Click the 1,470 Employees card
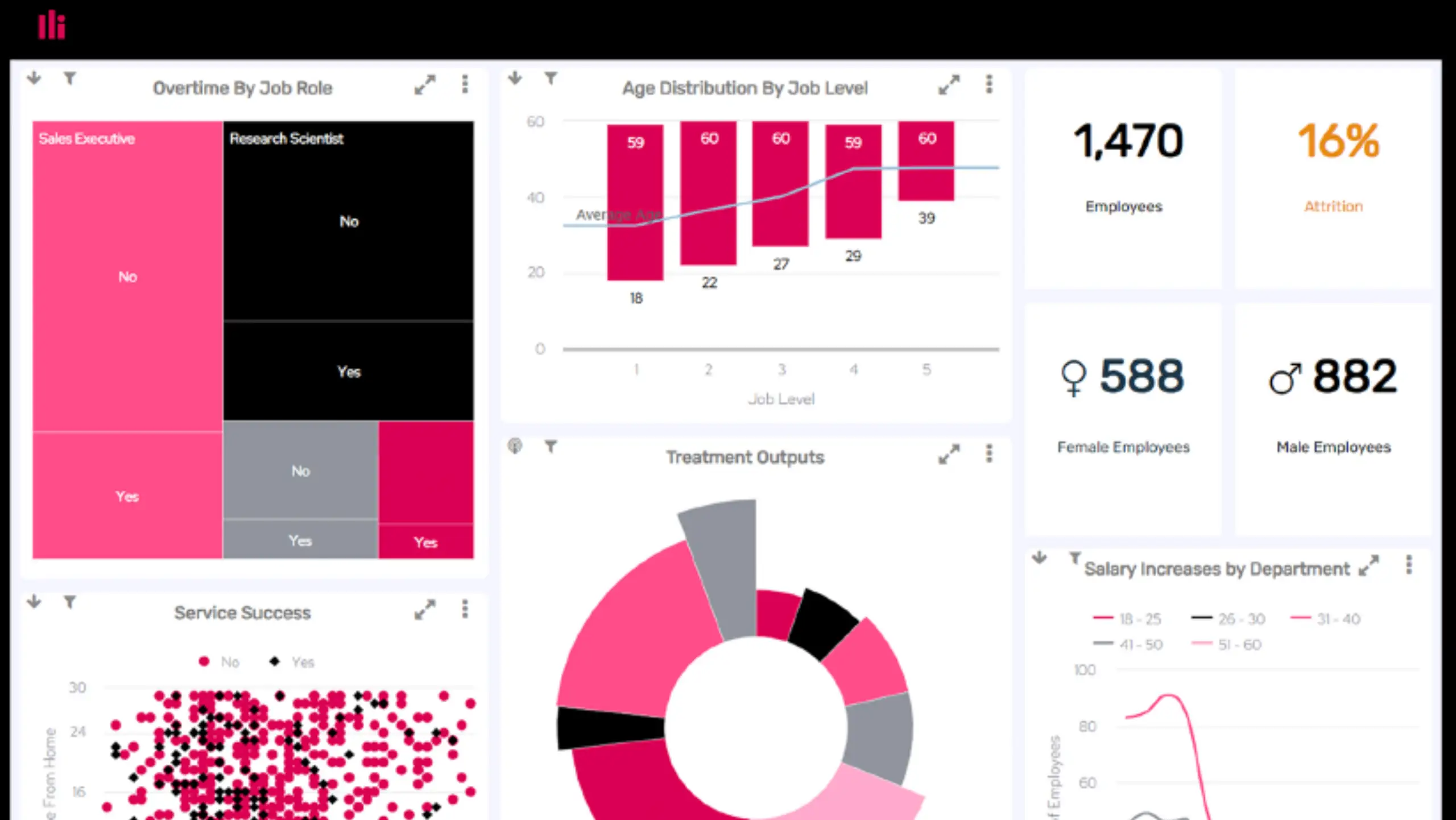The image size is (1456, 820). click(x=1124, y=179)
